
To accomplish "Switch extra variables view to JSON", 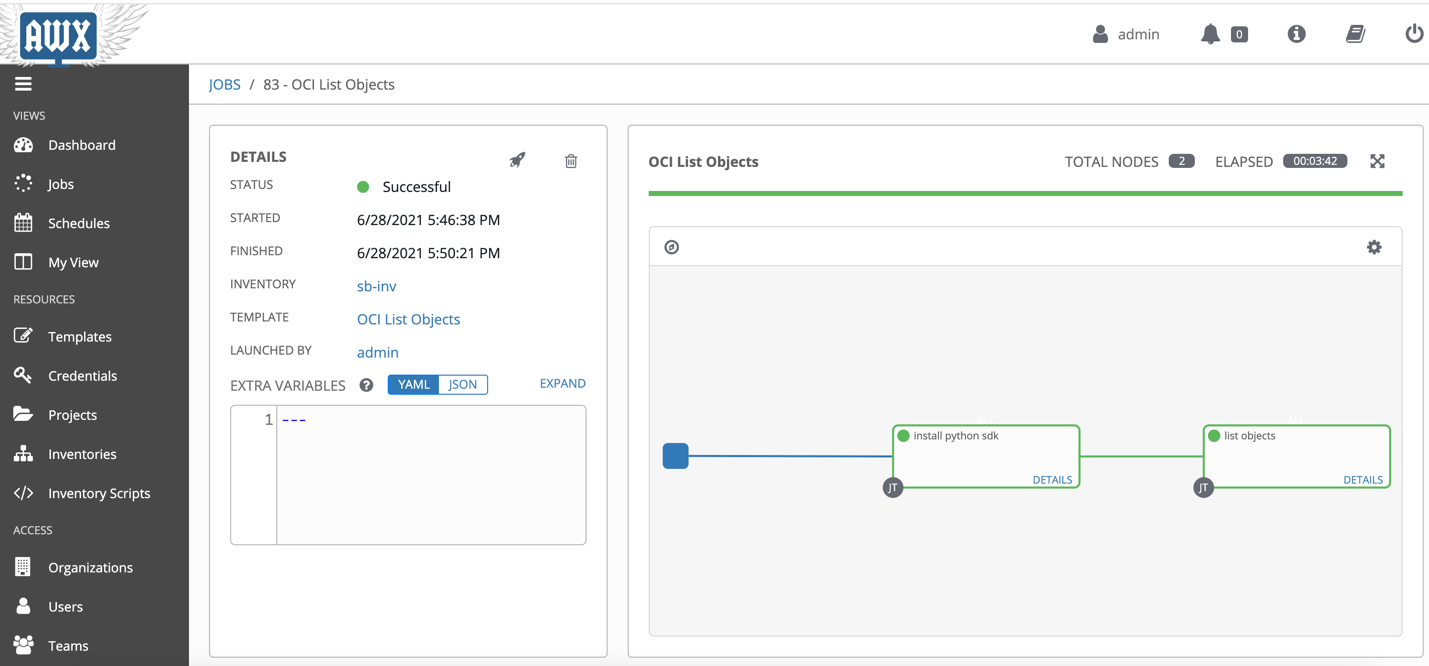I will click(x=462, y=384).
